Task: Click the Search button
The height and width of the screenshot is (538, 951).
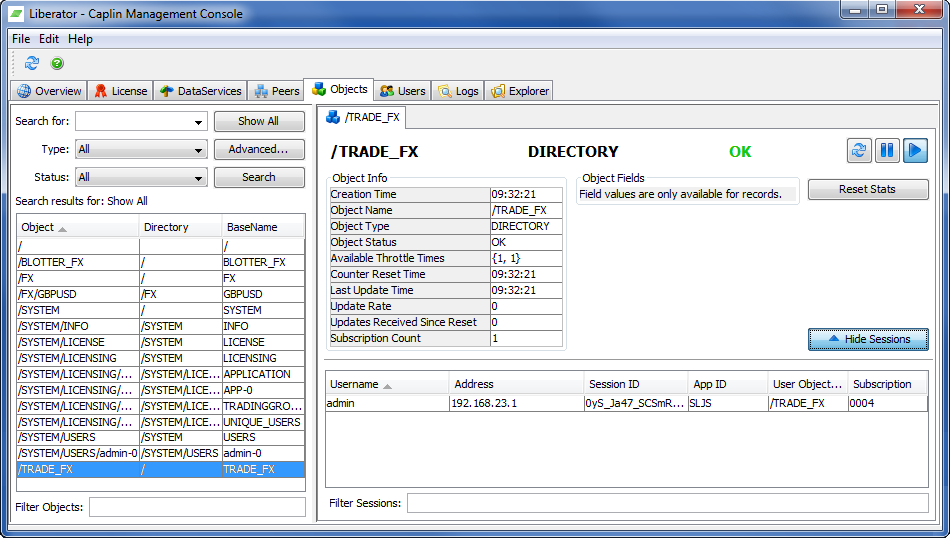Action: [259, 177]
